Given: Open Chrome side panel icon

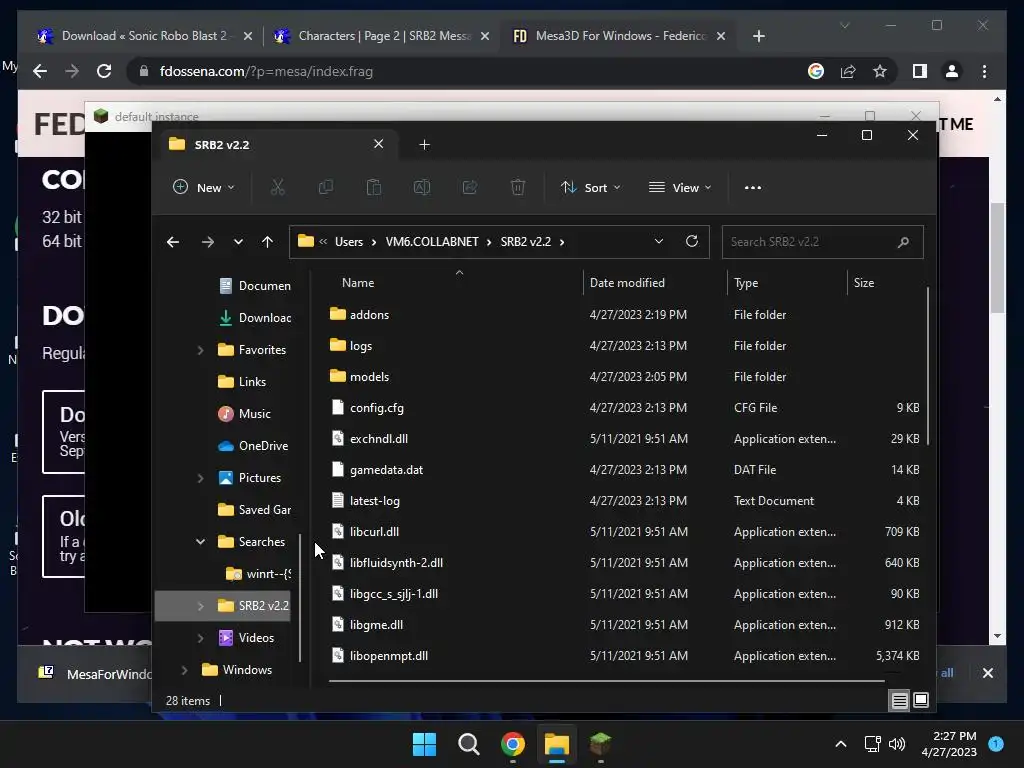Looking at the screenshot, I should click(920, 71).
